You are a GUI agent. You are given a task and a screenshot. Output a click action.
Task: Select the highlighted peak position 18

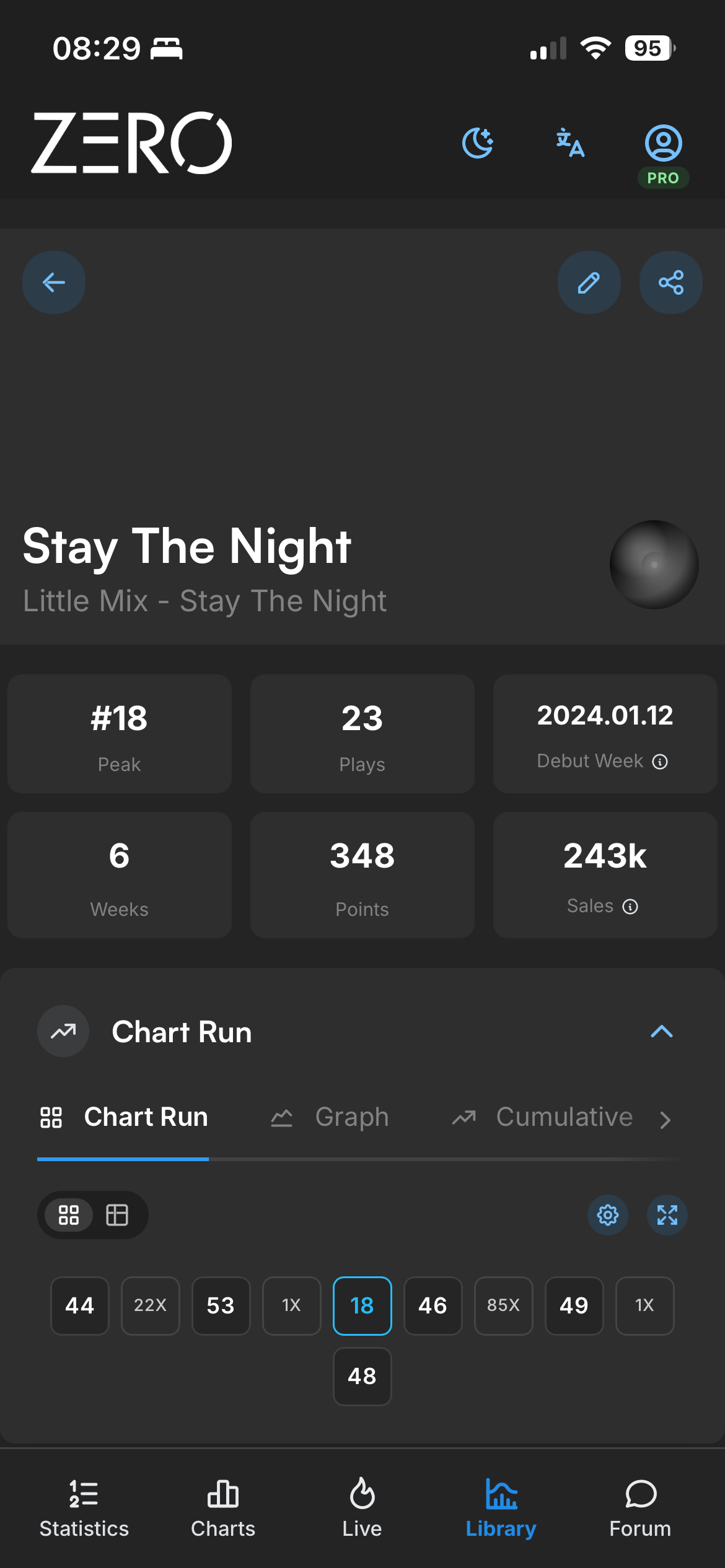click(x=362, y=1305)
